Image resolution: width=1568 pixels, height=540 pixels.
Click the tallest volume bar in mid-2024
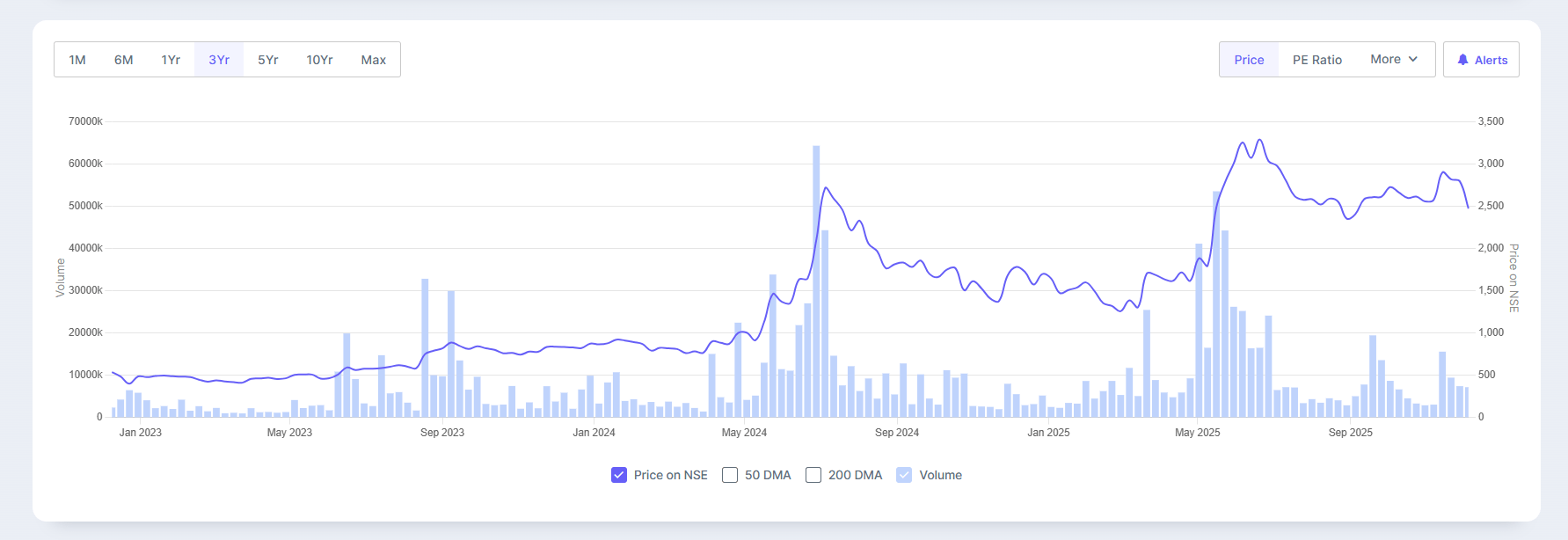pos(816,281)
